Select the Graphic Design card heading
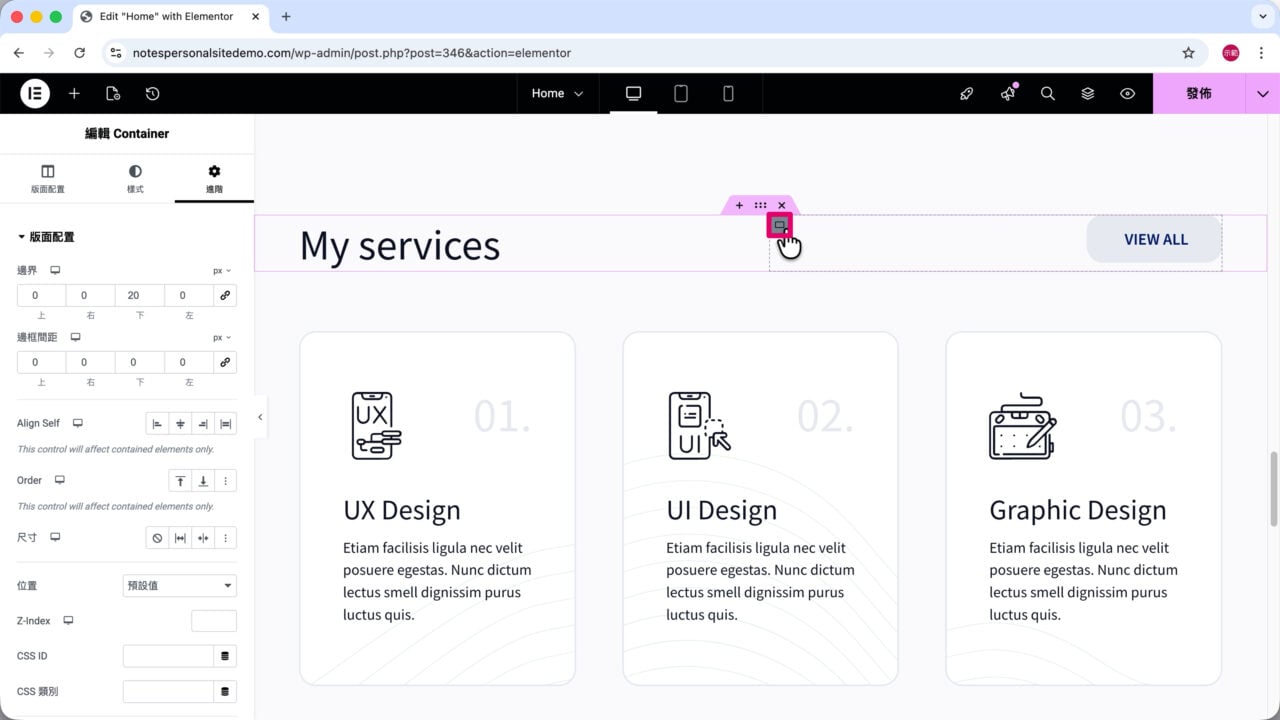The height and width of the screenshot is (720, 1280). tap(1078, 510)
